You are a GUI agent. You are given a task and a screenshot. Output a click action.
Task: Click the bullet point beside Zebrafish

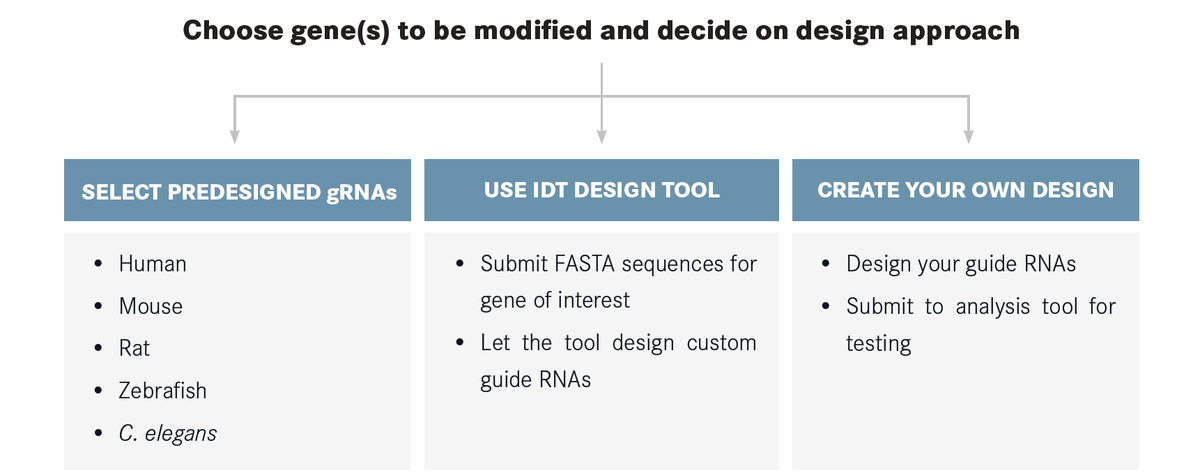tap(98, 390)
